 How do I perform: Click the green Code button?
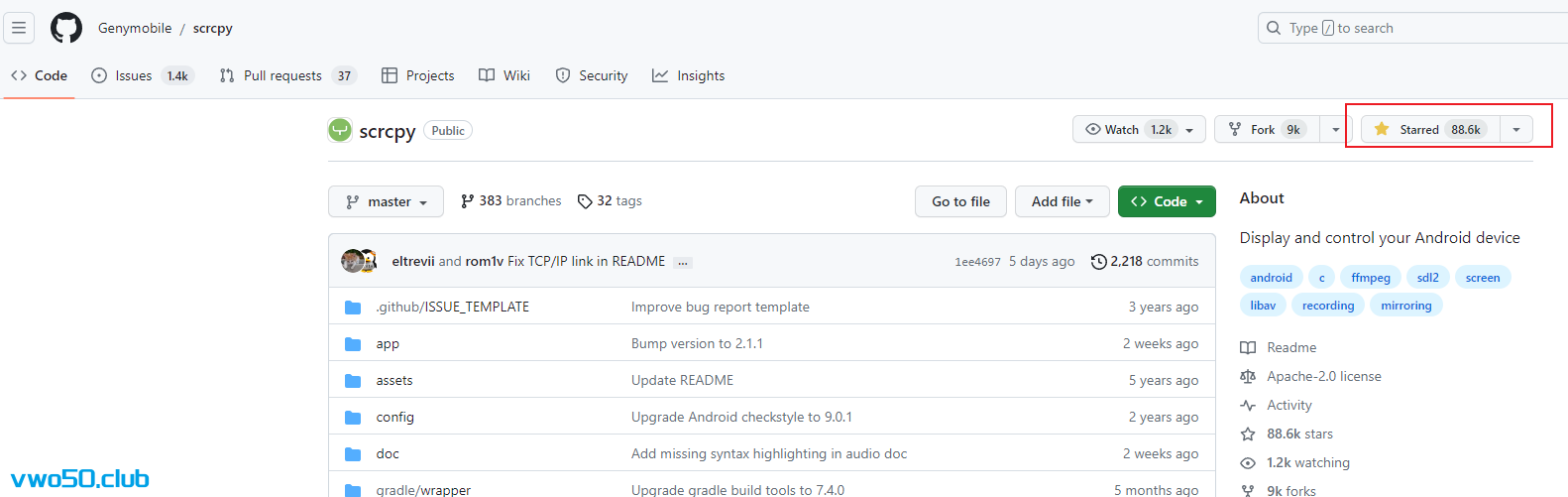[x=1167, y=202]
